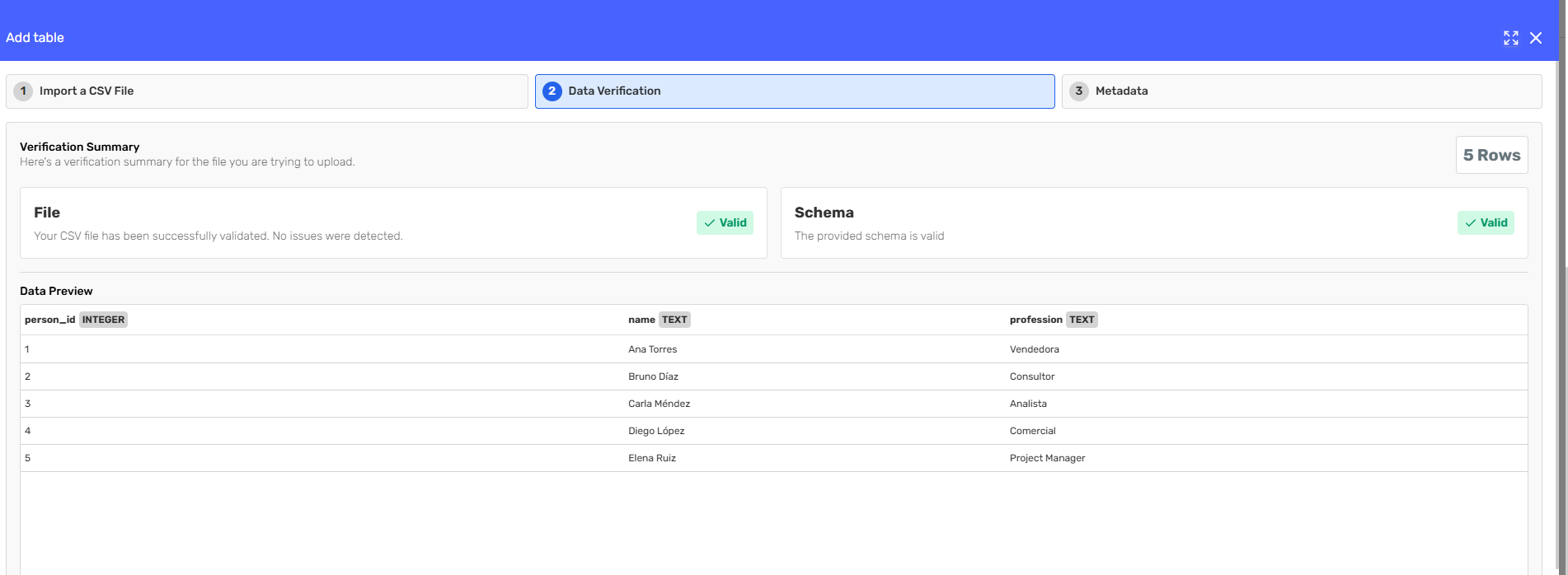Screen dimensions: 1568x575
Task: Click the 5 Rows count badge
Action: (1491, 155)
